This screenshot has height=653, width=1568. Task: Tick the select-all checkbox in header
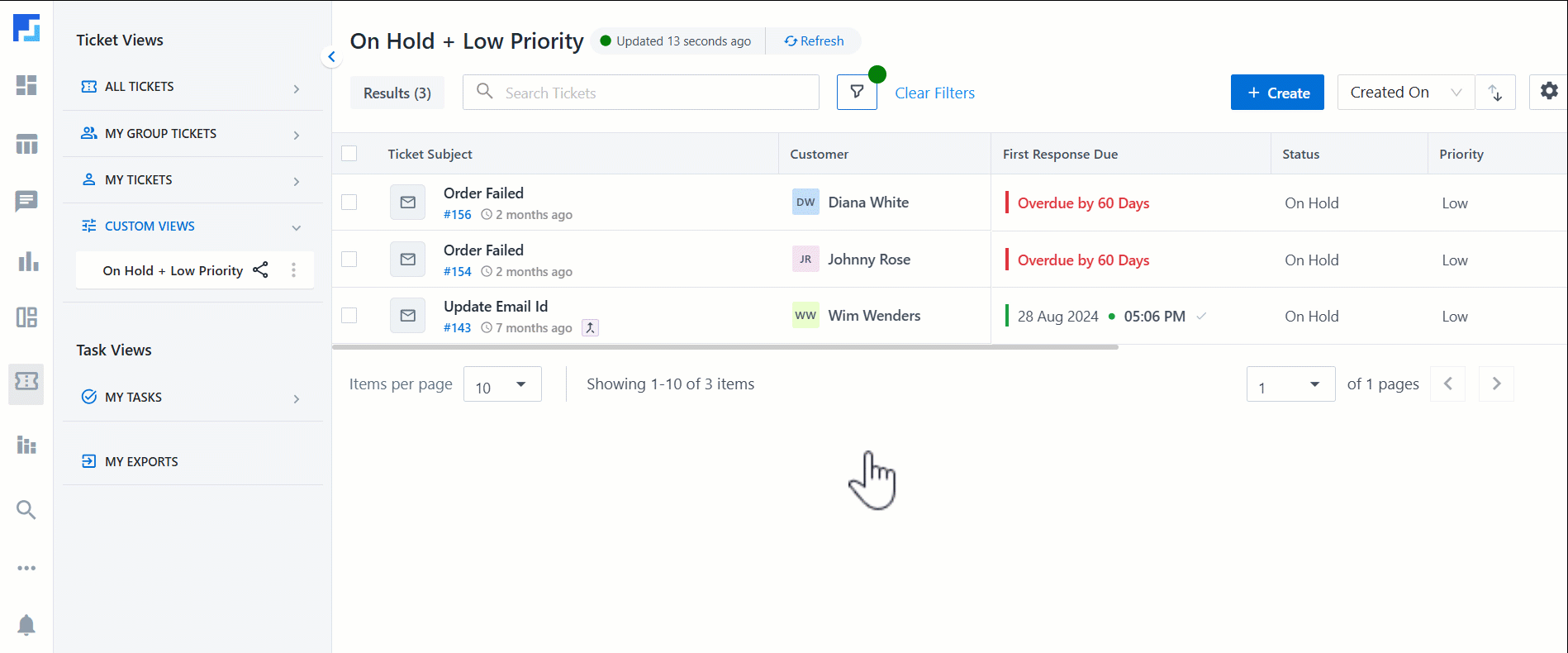pyautogui.click(x=349, y=154)
